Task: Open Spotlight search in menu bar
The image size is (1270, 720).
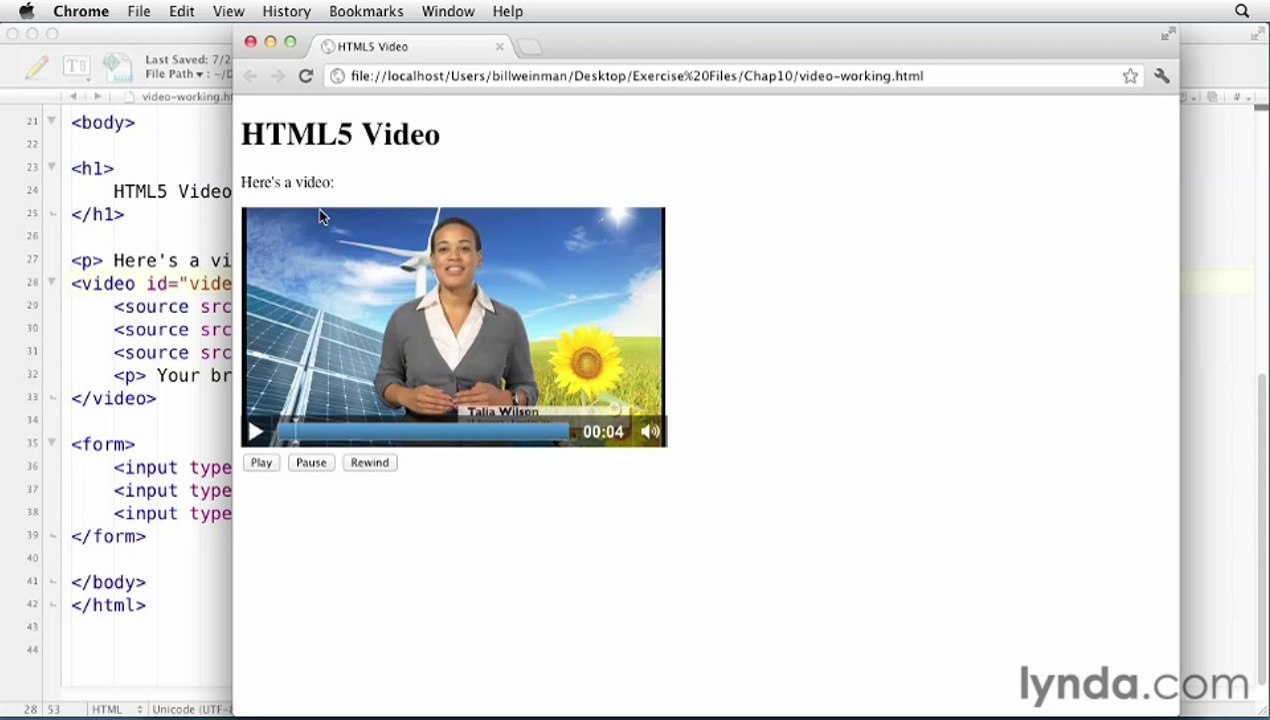Action: pos(1242,11)
